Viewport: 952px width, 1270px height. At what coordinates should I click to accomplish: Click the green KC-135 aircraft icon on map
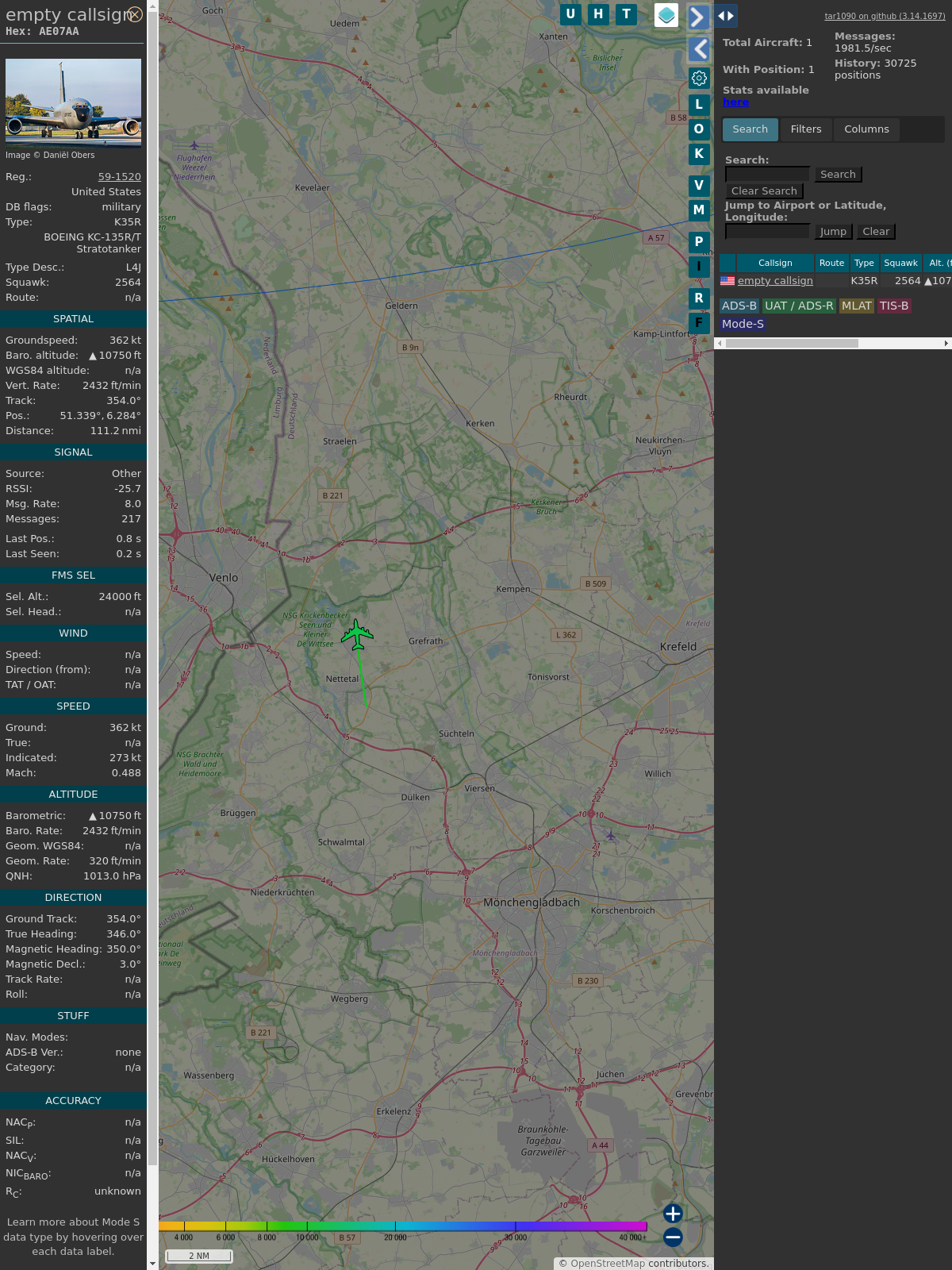pos(357,634)
